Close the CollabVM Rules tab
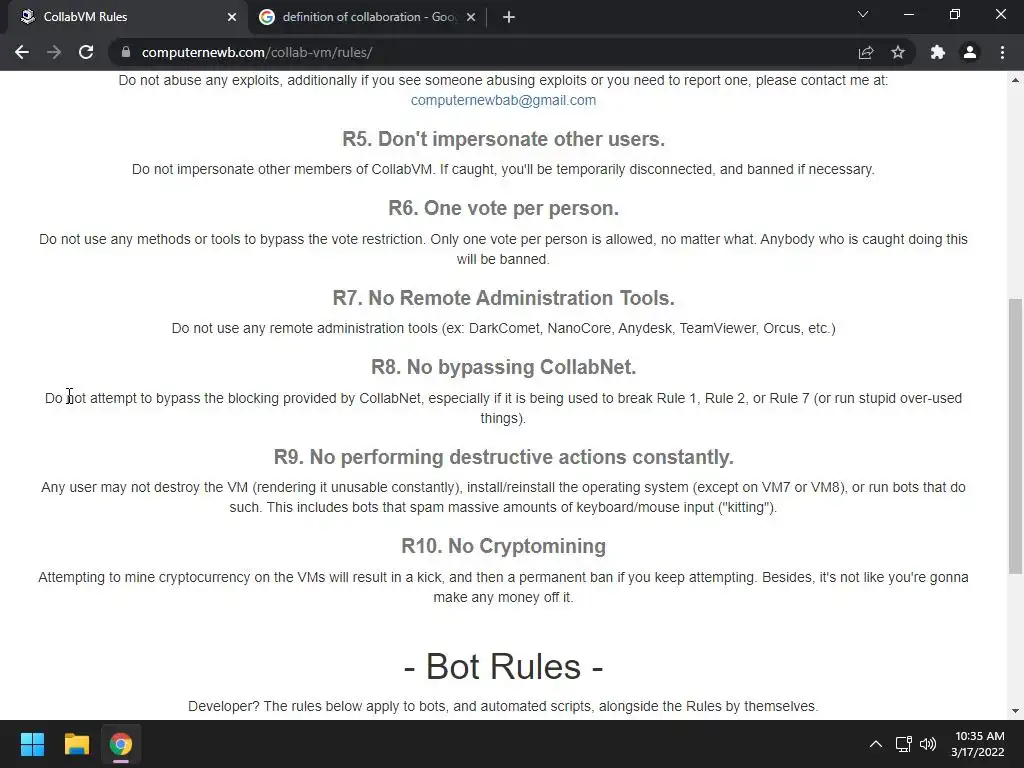This screenshot has height=768, width=1024. [x=232, y=17]
